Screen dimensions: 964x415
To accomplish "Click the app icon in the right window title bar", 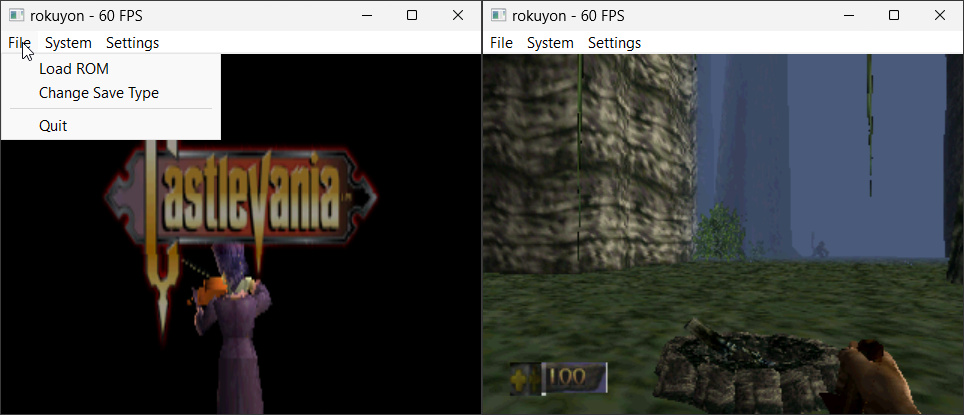I will click(x=499, y=15).
